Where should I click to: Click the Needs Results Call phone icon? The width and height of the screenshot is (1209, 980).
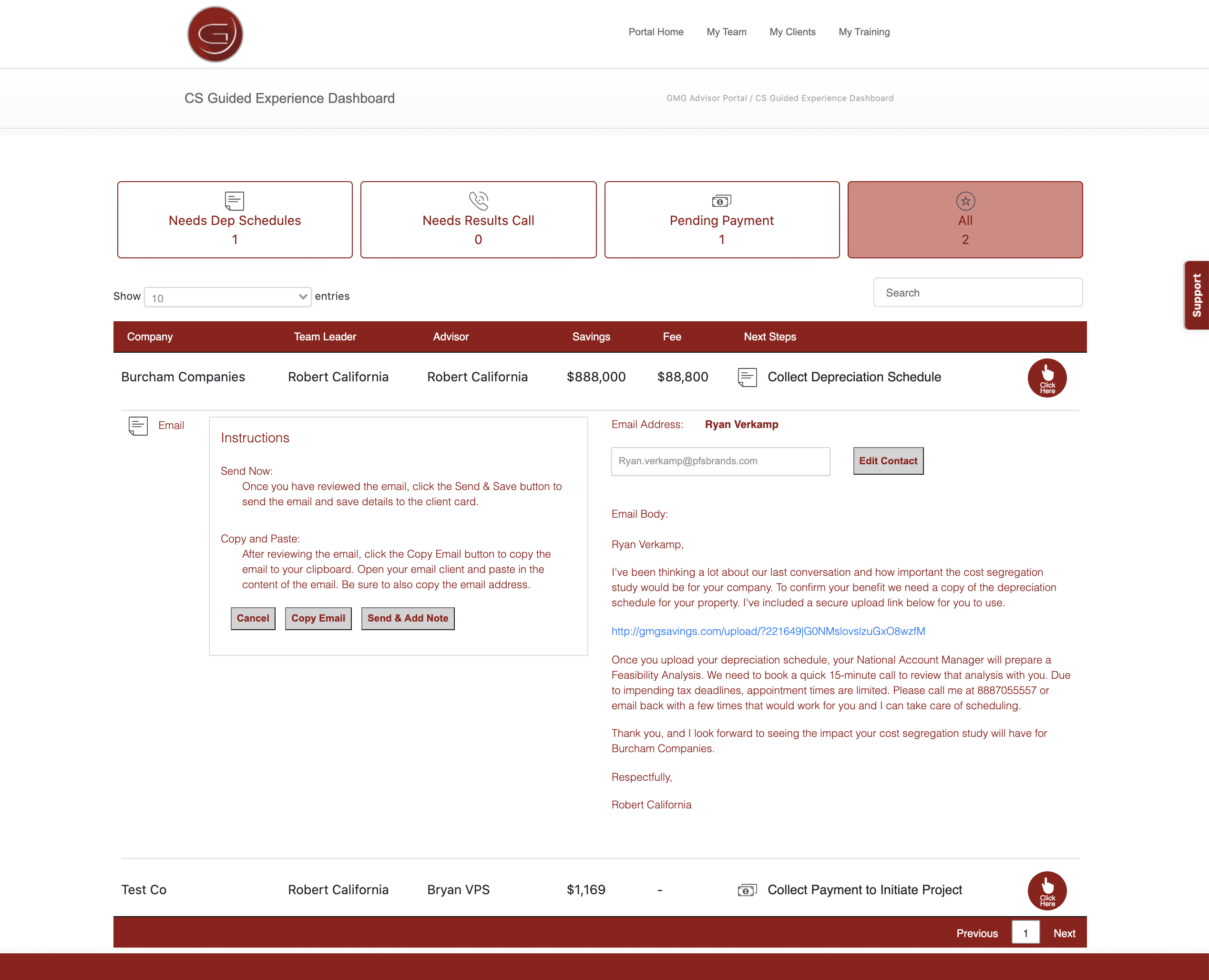tap(478, 200)
